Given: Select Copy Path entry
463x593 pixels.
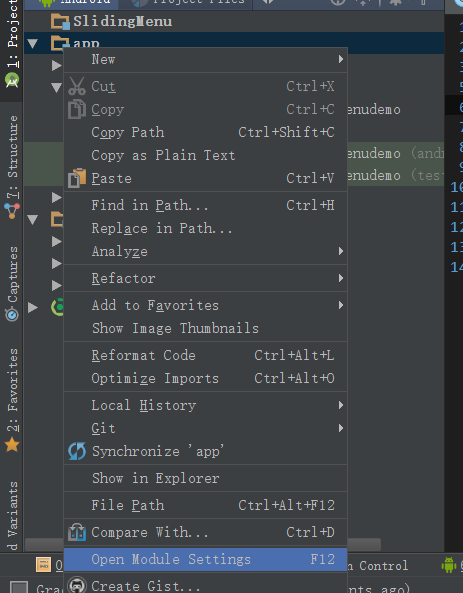Looking at the screenshot, I should 205,132.
